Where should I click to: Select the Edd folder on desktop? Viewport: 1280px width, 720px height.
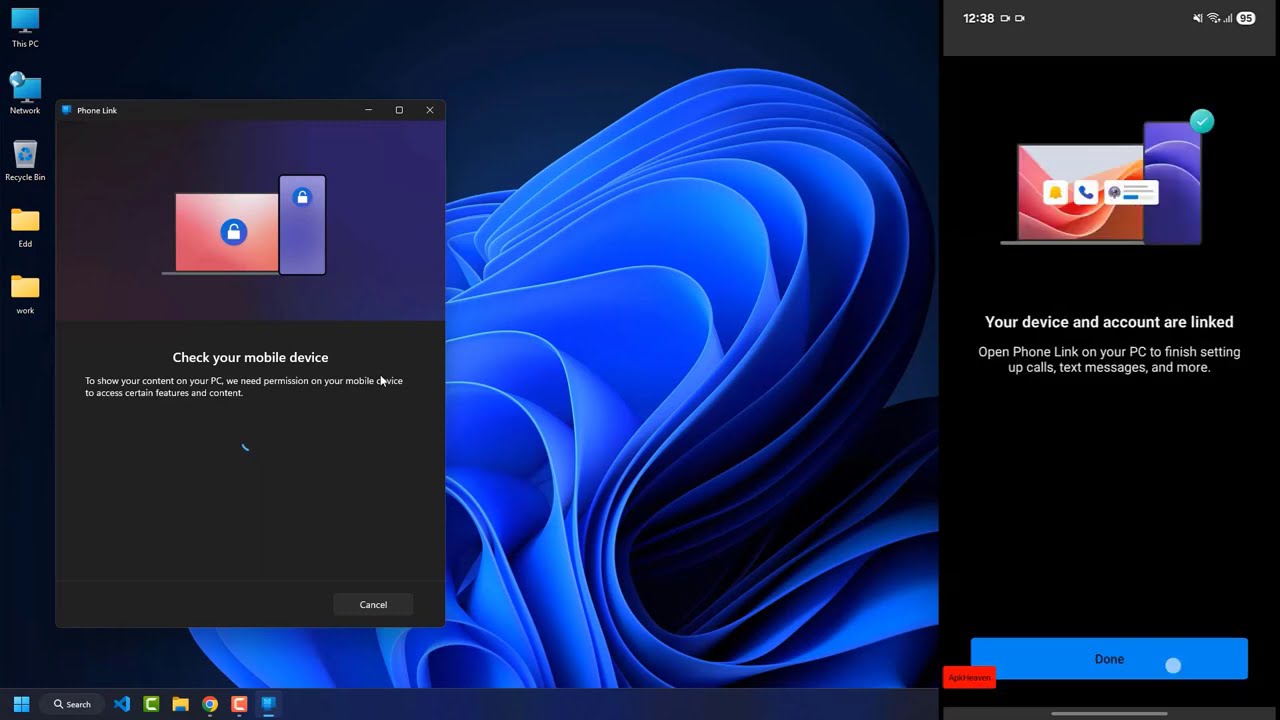pos(25,228)
